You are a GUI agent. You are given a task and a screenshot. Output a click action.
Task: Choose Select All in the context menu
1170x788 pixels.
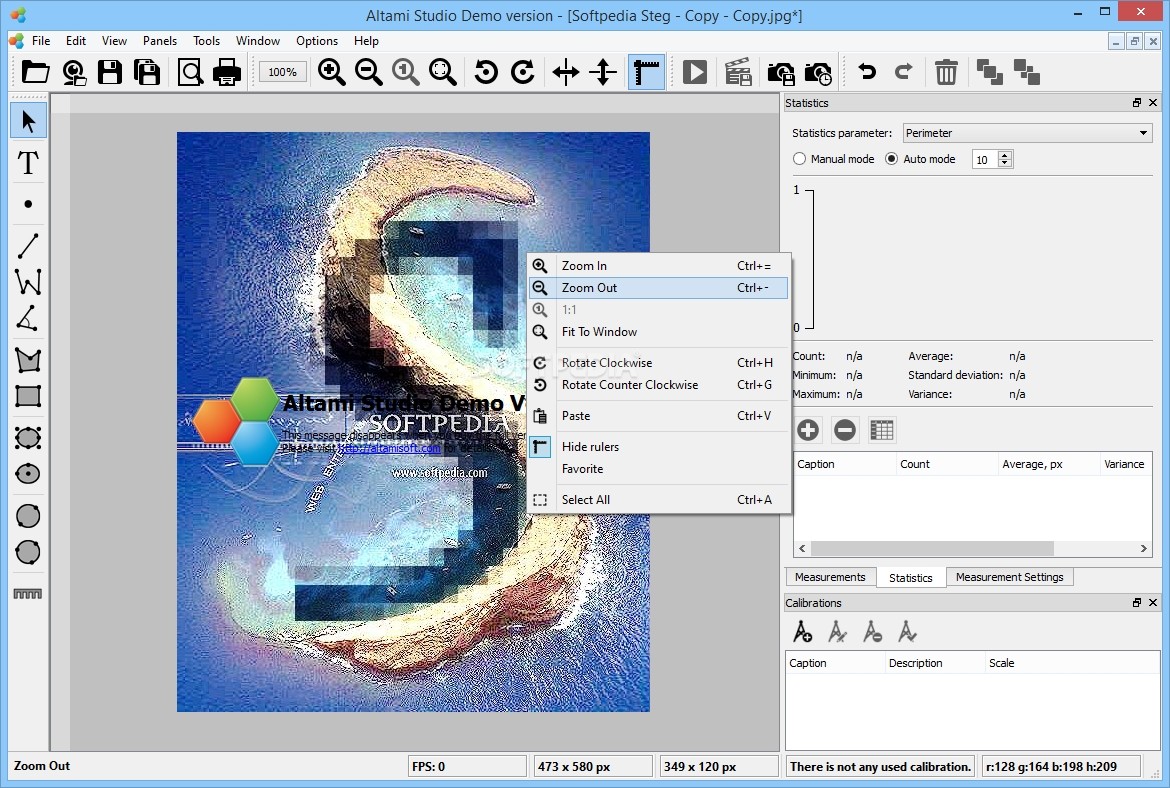[x=658, y=499]
